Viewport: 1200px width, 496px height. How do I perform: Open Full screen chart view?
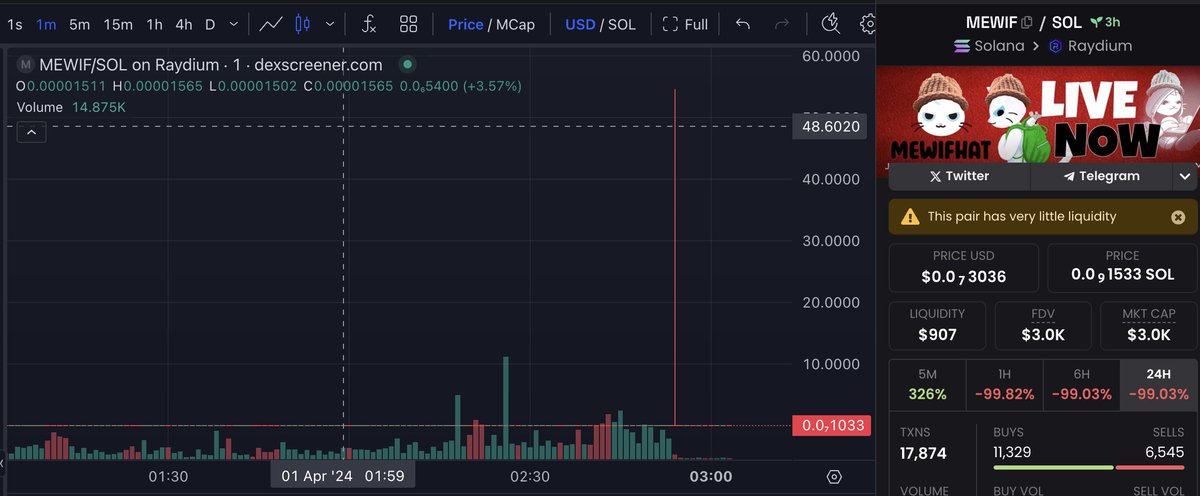coord(686,24)
